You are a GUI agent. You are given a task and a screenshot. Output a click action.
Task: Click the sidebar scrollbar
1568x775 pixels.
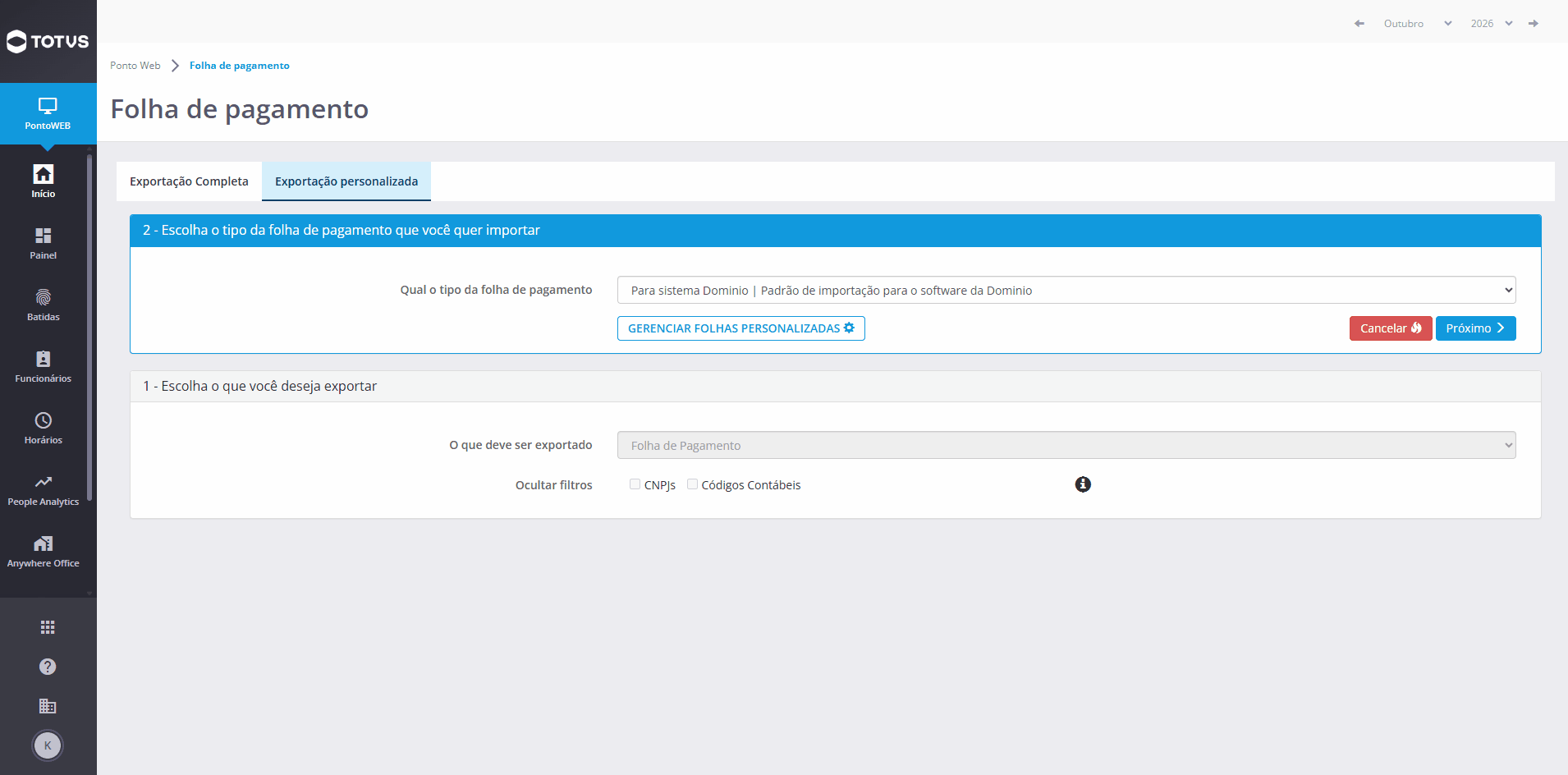(89, 328)
